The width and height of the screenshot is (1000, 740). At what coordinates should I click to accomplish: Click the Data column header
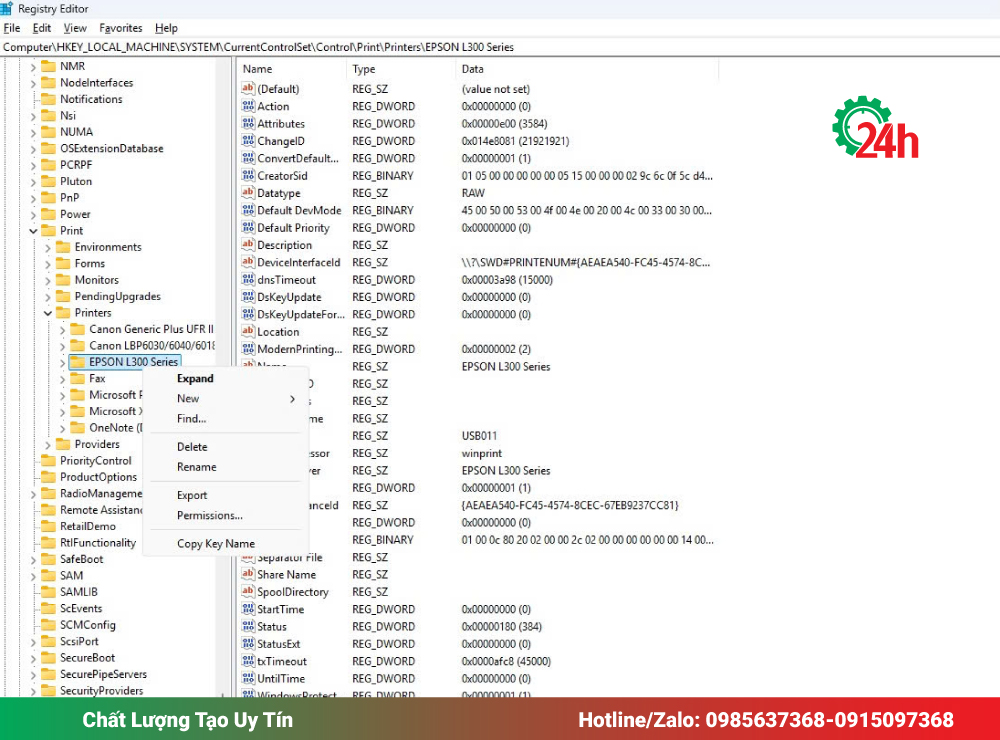click(x=587, y=69)
